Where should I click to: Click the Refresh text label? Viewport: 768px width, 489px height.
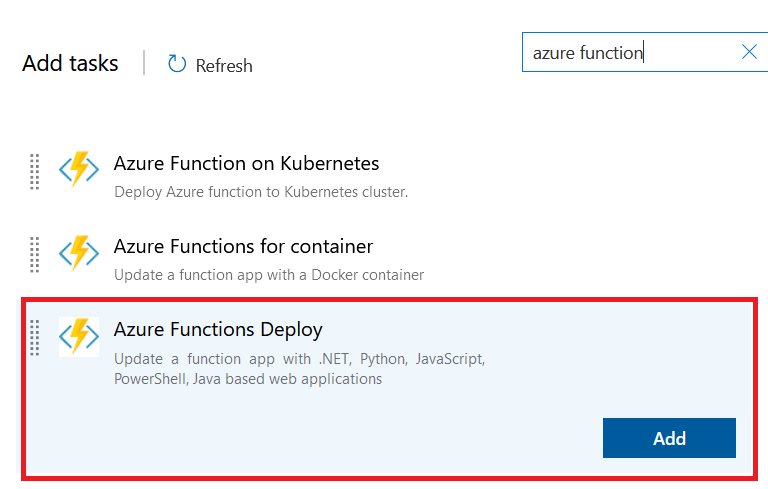click(x=224, y=66)
